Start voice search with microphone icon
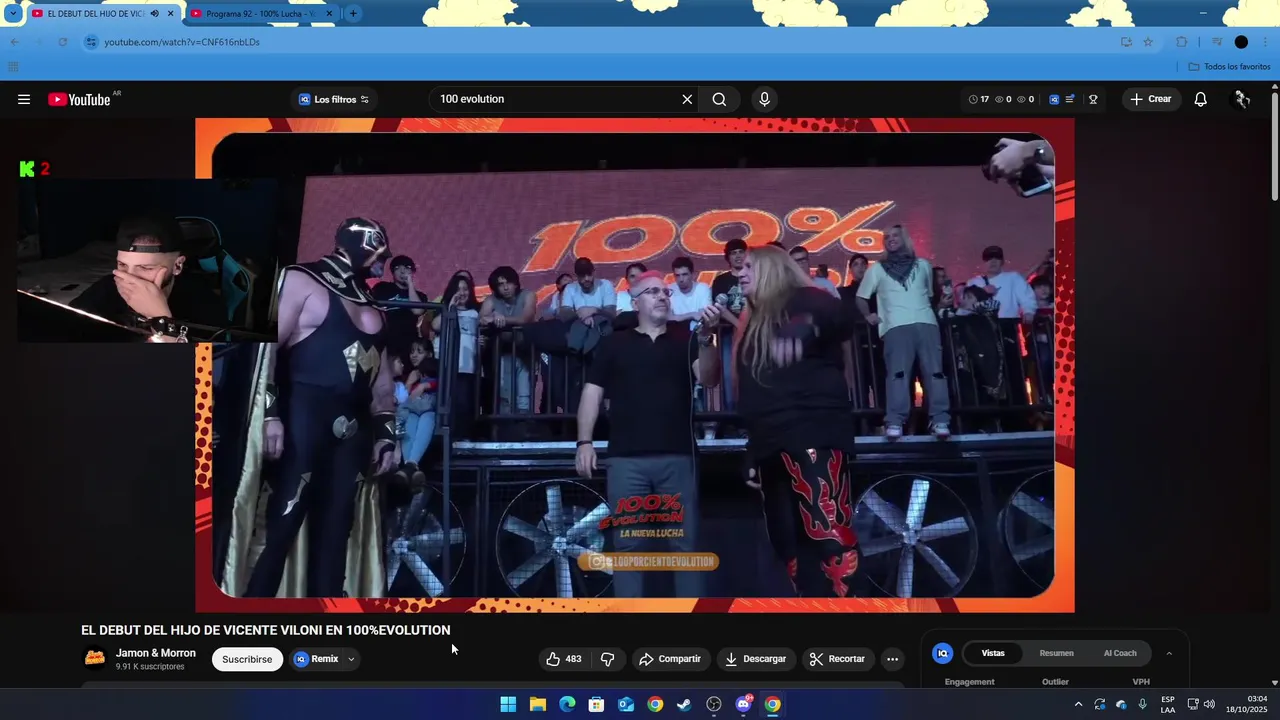 [764, 99]
